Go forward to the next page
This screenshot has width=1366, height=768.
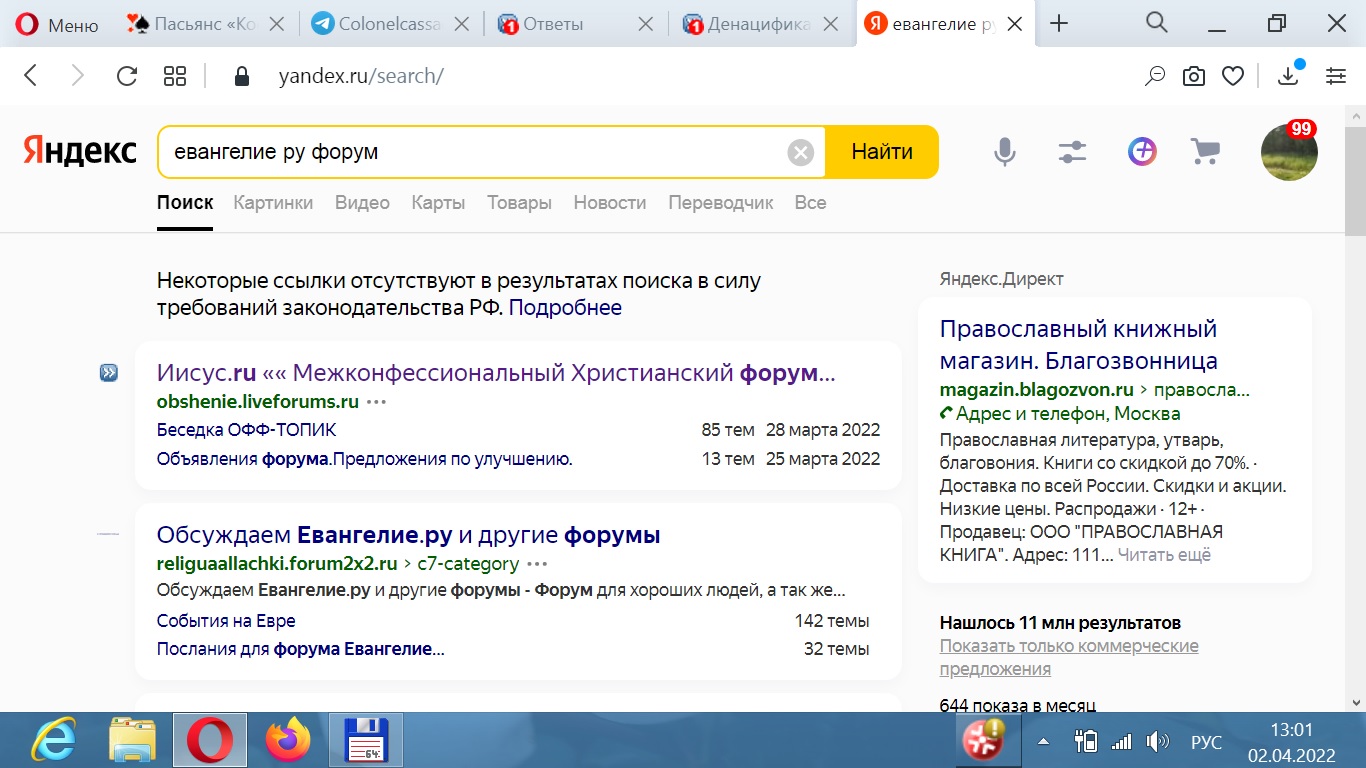pos(78,75)
